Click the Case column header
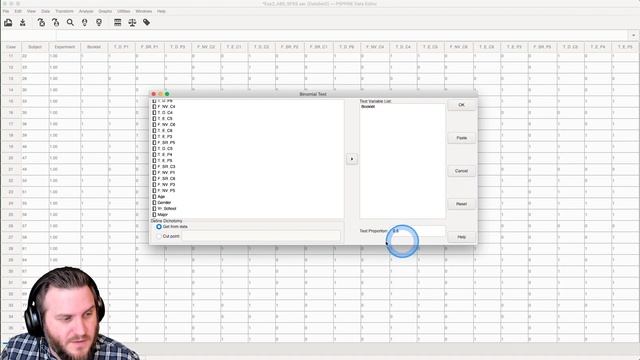Viewport: 640px width, 360px height. coord(11,47)
